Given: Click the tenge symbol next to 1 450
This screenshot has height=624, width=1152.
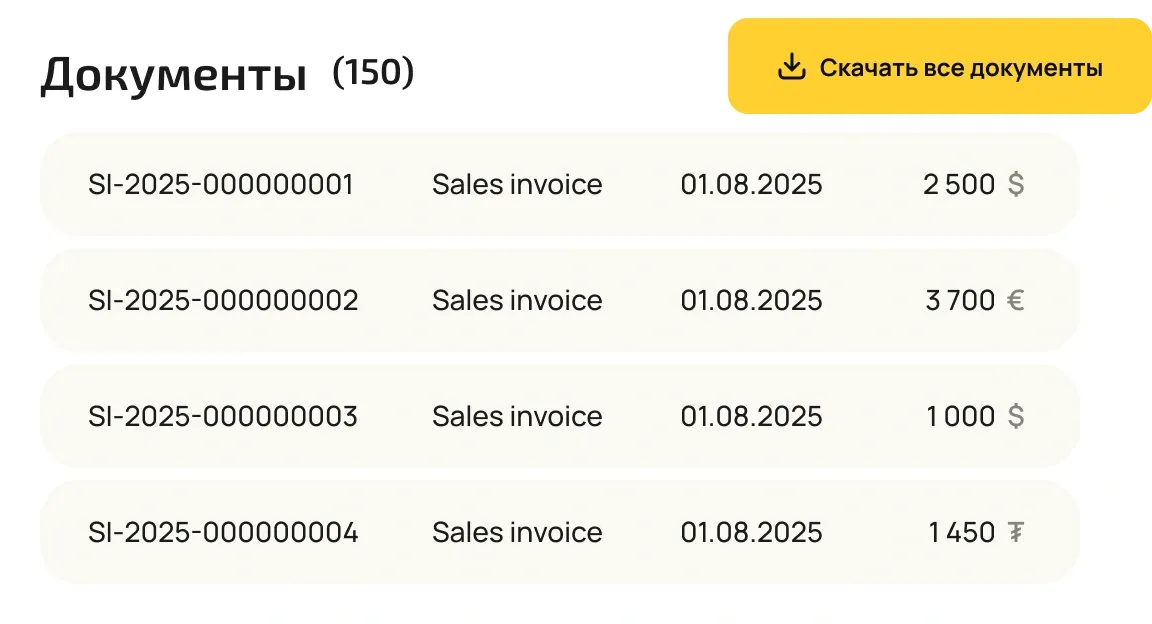Looking at the screenshot, I should 1015,533.
